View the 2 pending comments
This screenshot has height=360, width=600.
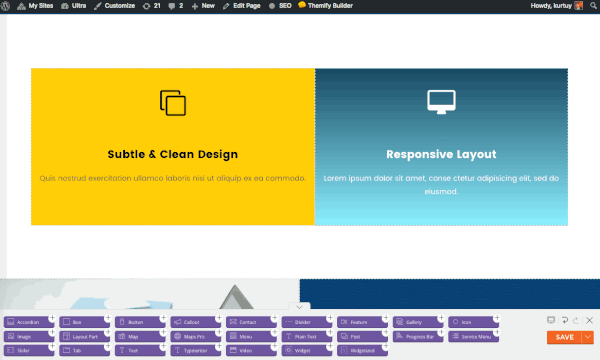tap(176, 6)
